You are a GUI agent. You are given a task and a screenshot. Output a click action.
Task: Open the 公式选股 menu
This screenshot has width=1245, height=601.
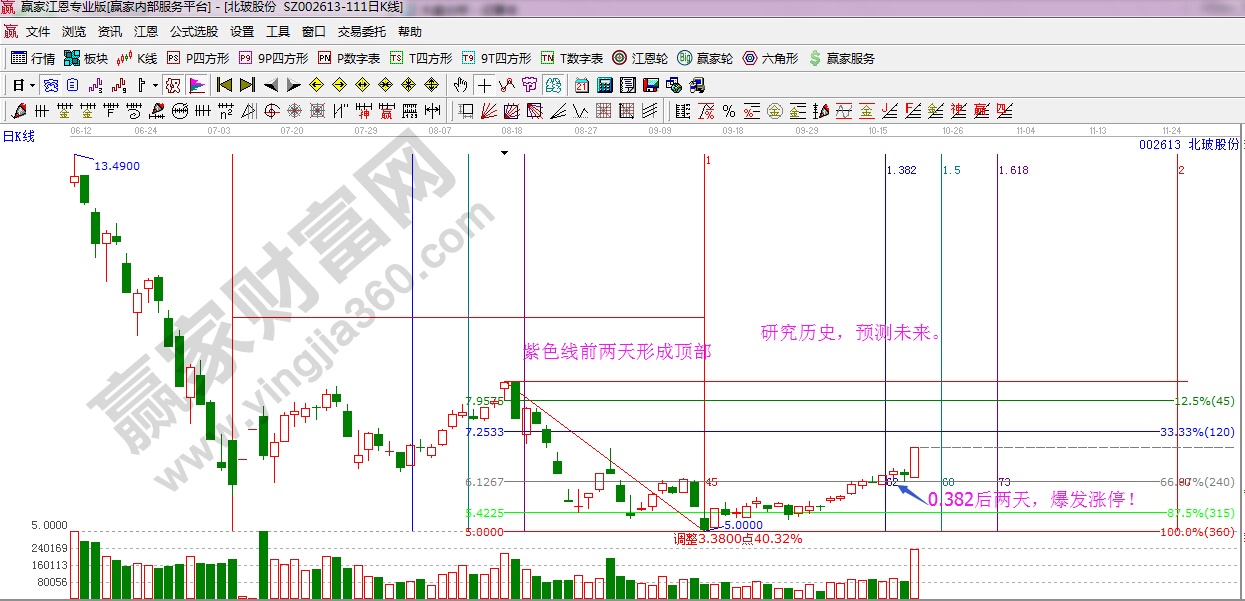coord(193,32)
